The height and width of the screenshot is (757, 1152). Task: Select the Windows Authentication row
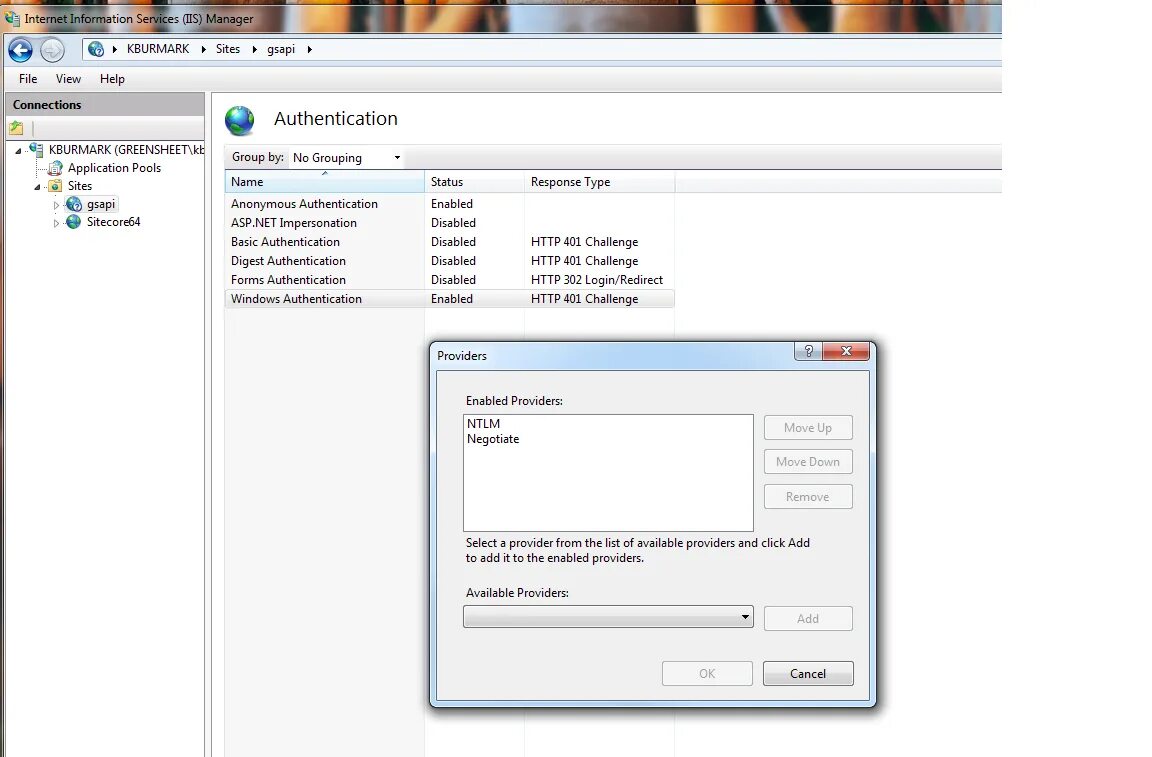(449, 299)
